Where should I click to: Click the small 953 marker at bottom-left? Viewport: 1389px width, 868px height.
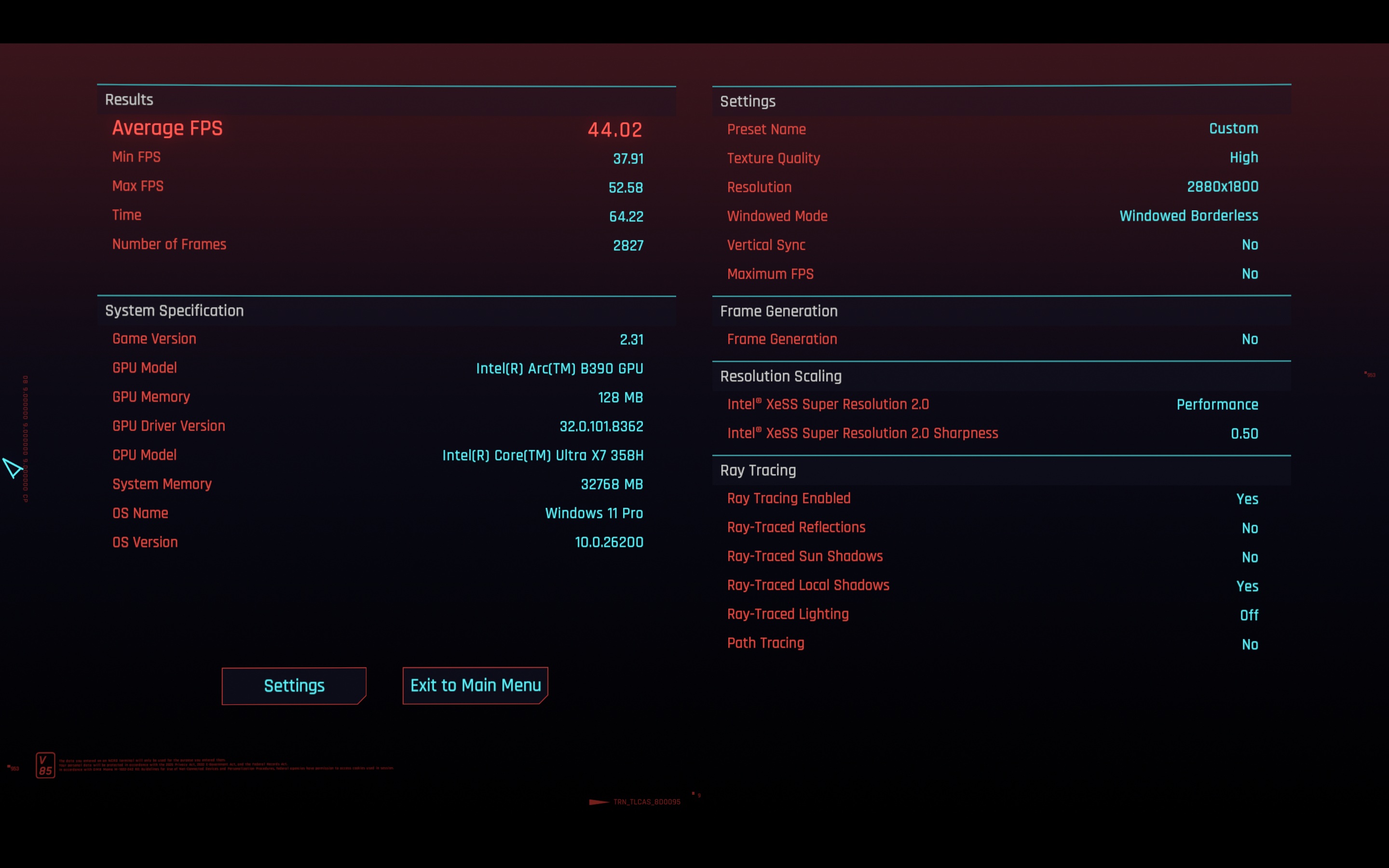pyautogui.click(x=13, y=768)
